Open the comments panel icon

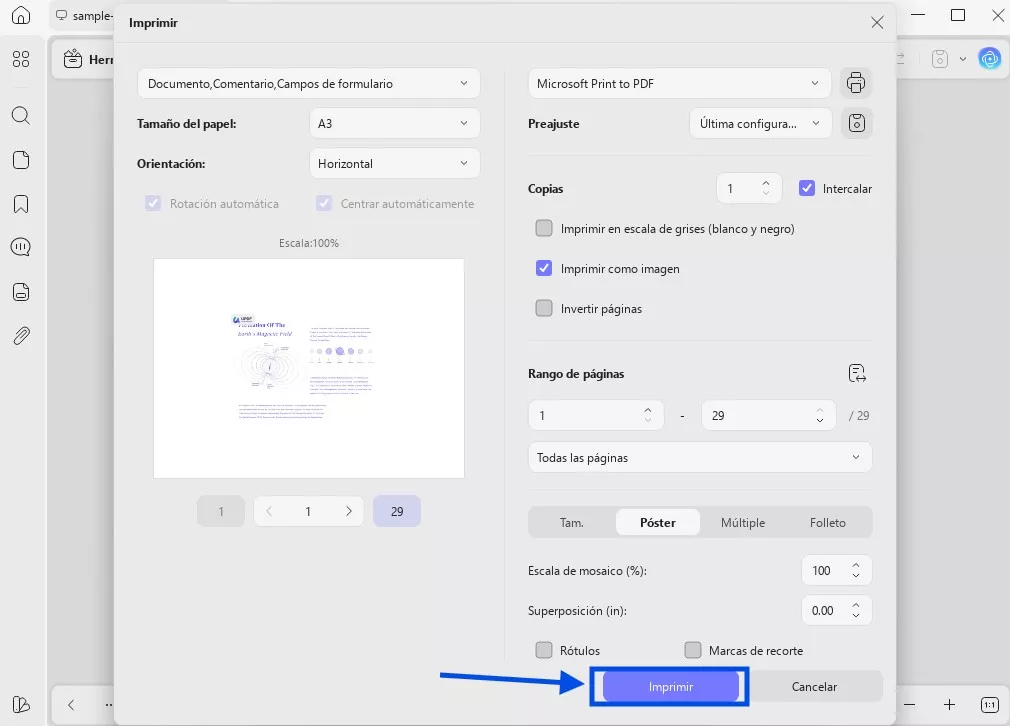click(21, 247)
